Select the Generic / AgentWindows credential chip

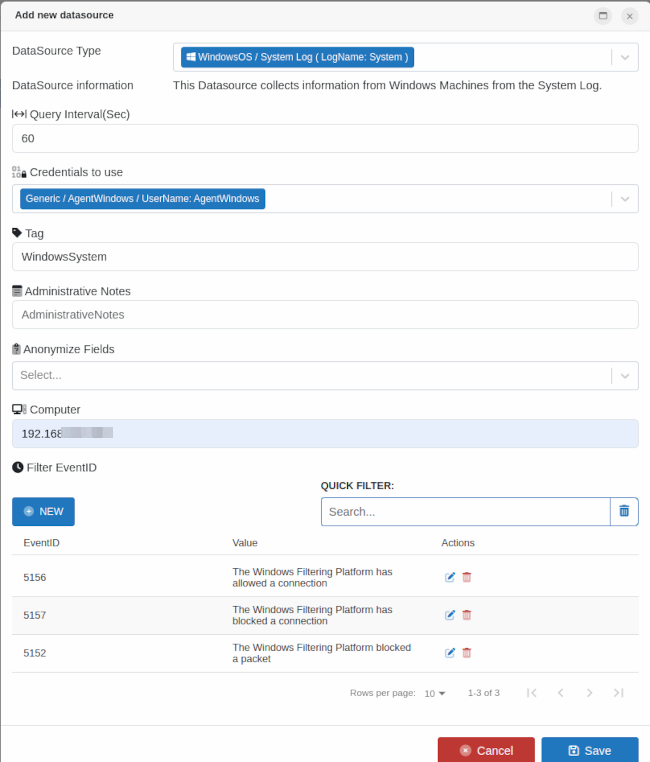142,199
